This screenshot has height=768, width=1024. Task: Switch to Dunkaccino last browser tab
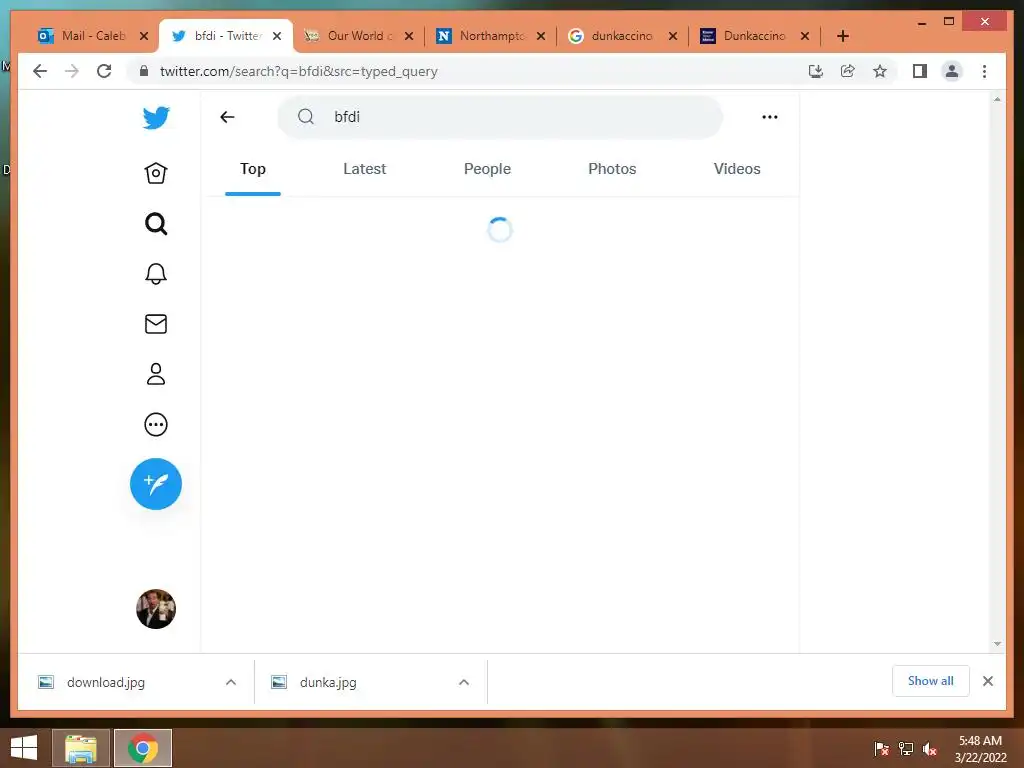point(754,36)
